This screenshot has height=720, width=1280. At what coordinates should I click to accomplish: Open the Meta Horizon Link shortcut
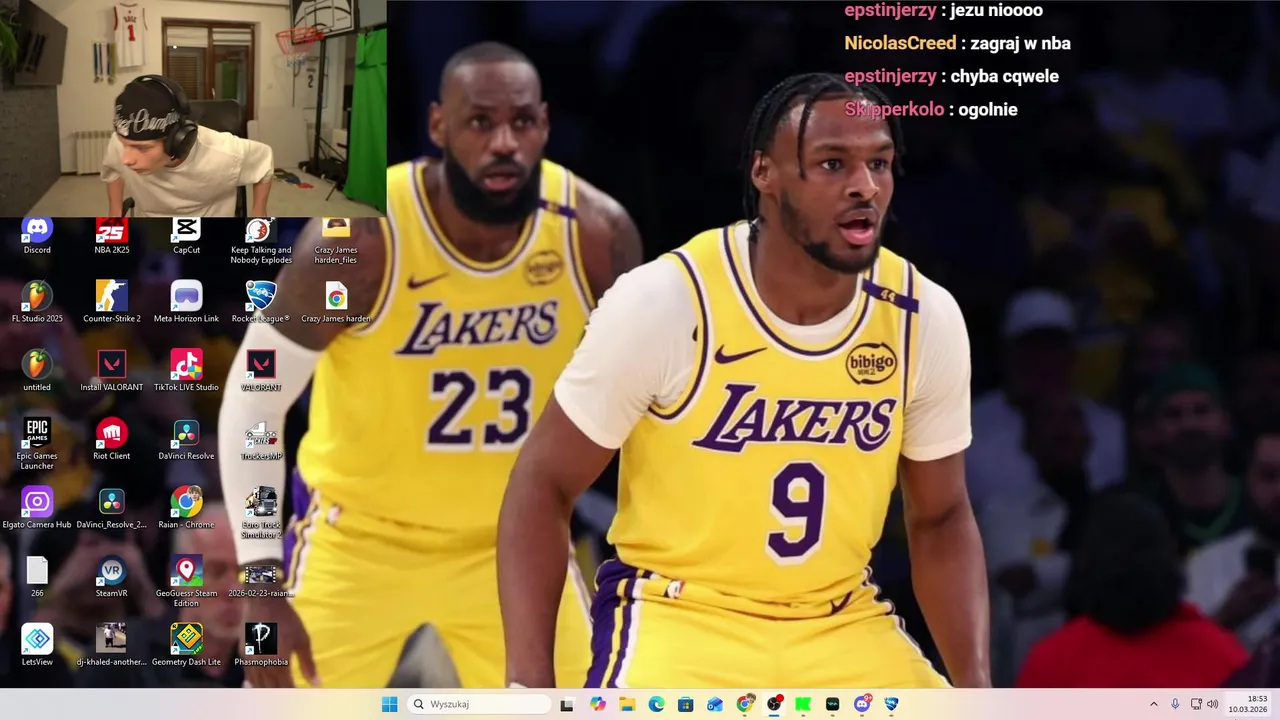point(186,302)
